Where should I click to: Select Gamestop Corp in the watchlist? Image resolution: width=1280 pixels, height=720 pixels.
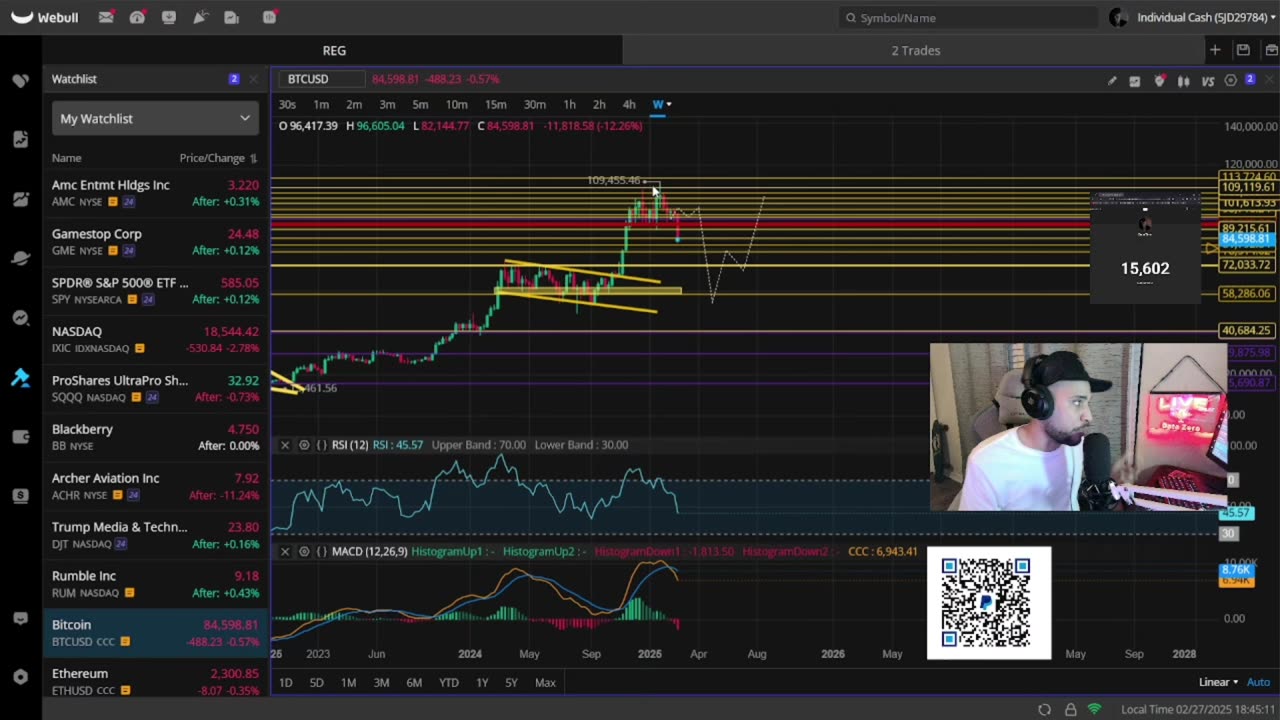[x=156, y=242]
